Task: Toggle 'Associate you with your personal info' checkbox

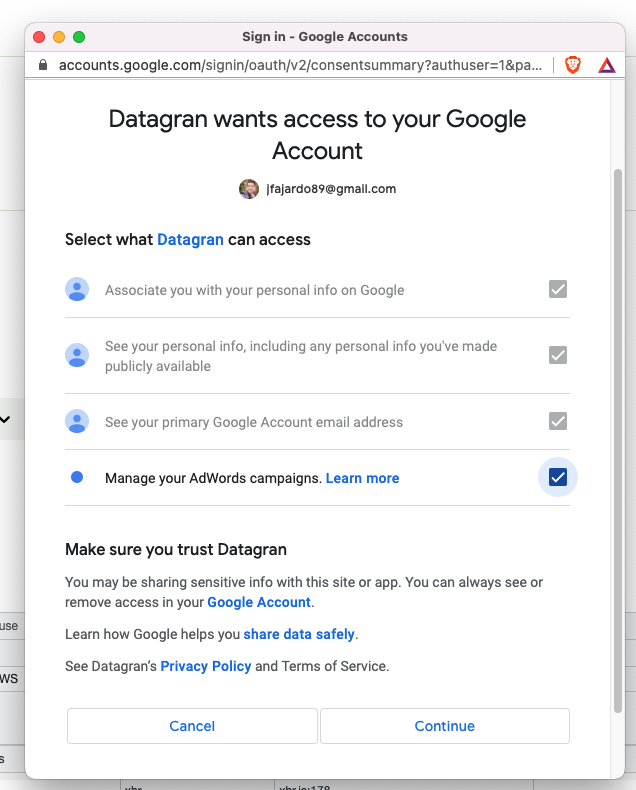Action: (558, 289)
